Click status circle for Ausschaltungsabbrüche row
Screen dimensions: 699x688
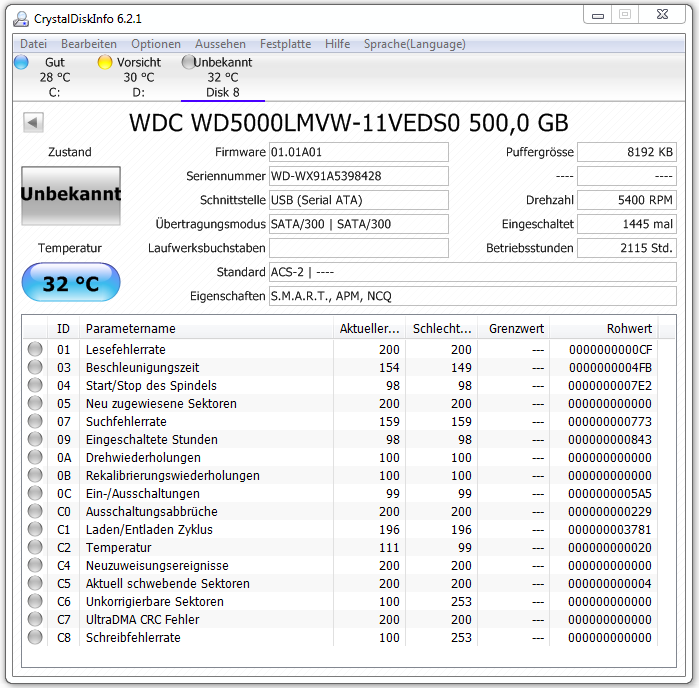[x=35, y=511]
